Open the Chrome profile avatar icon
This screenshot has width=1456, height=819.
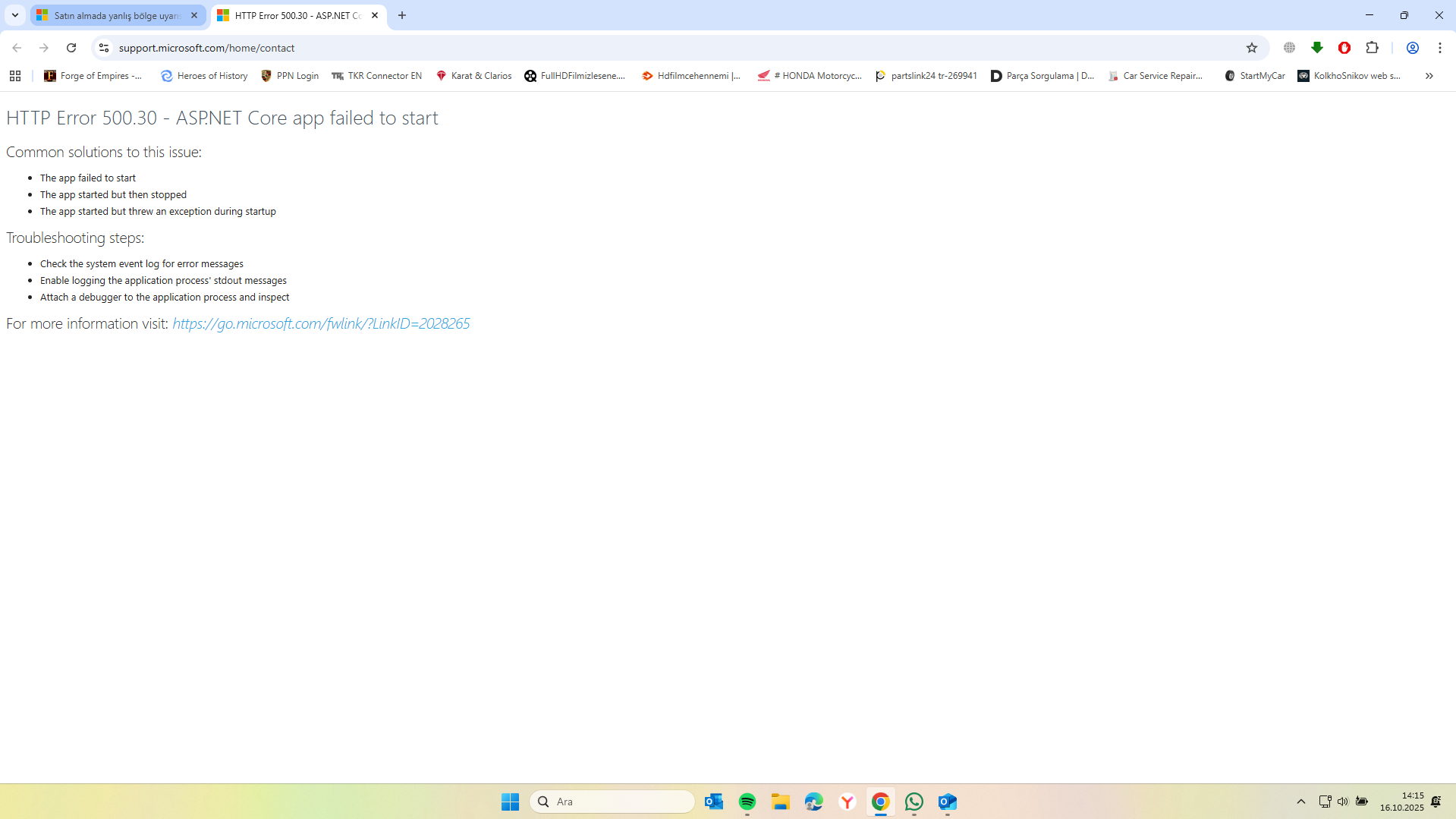[x=1412, y=48]
